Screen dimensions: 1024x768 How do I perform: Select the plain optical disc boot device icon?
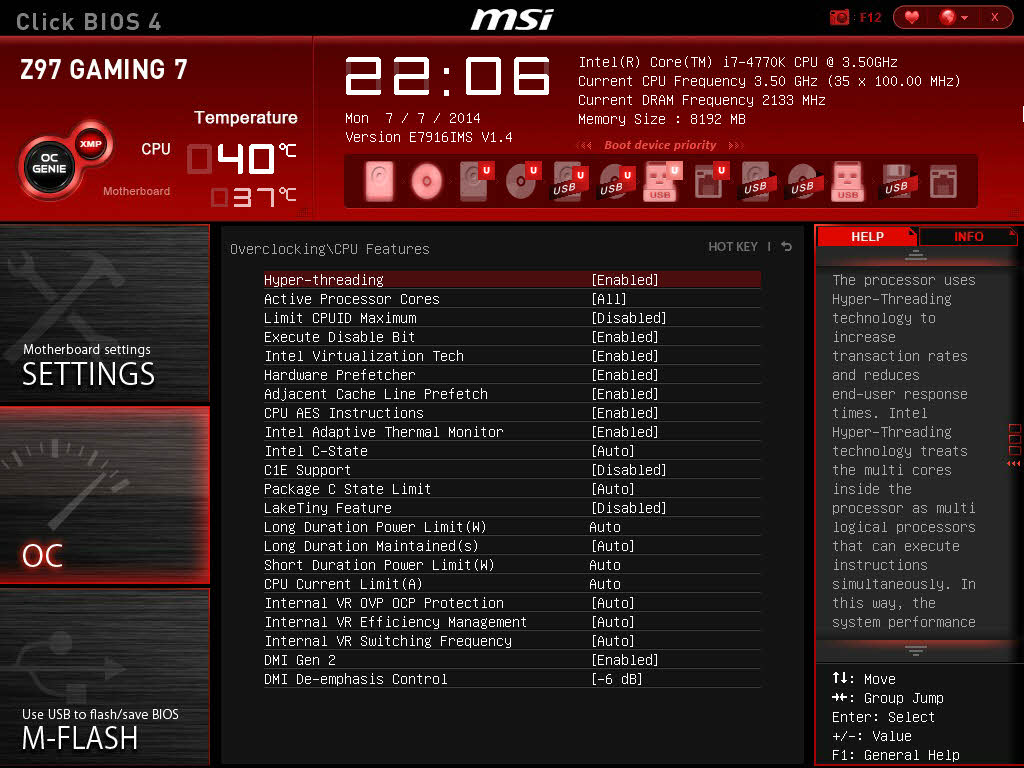click(426, 181)
